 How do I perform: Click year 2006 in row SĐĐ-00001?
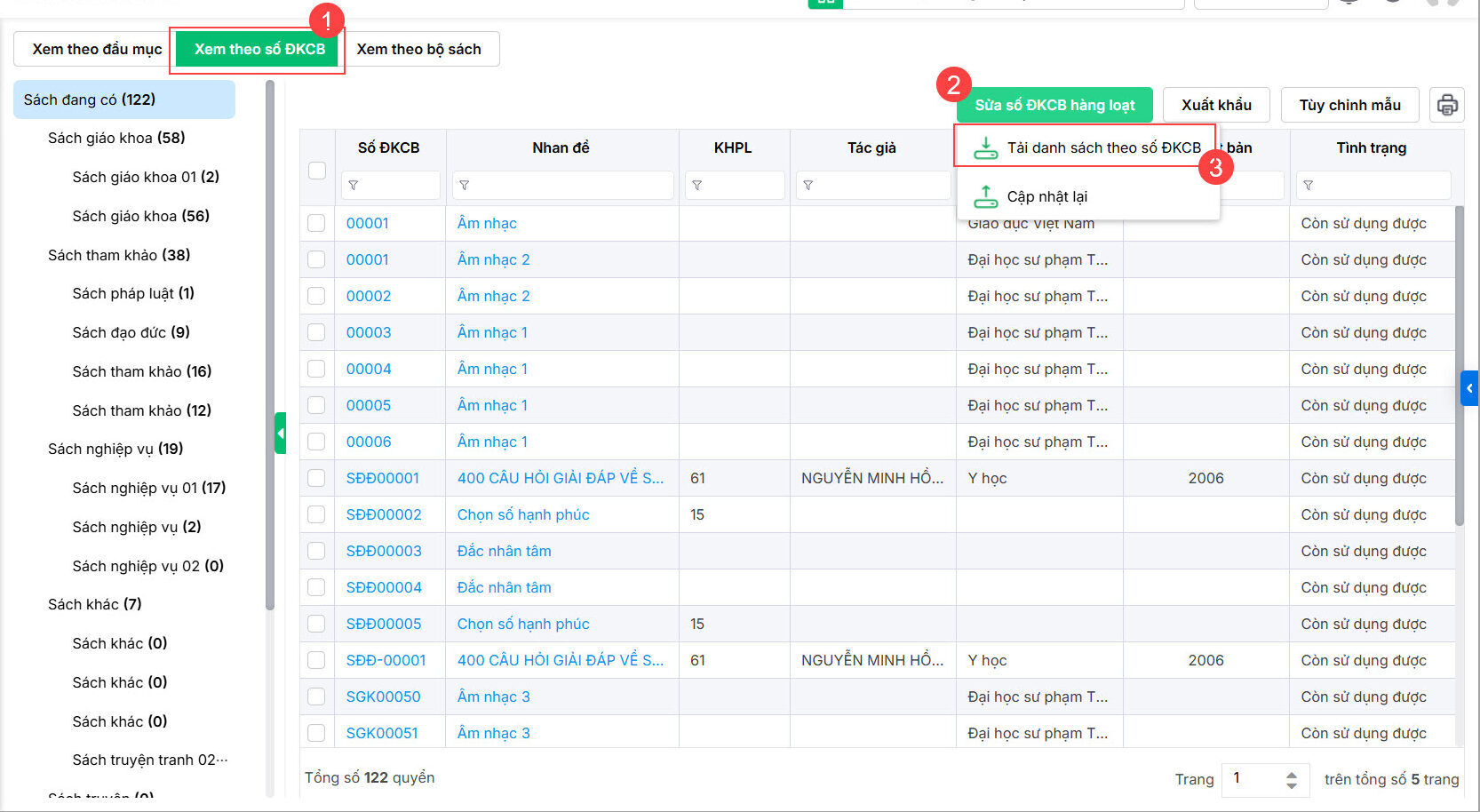tap(1205, 660)
